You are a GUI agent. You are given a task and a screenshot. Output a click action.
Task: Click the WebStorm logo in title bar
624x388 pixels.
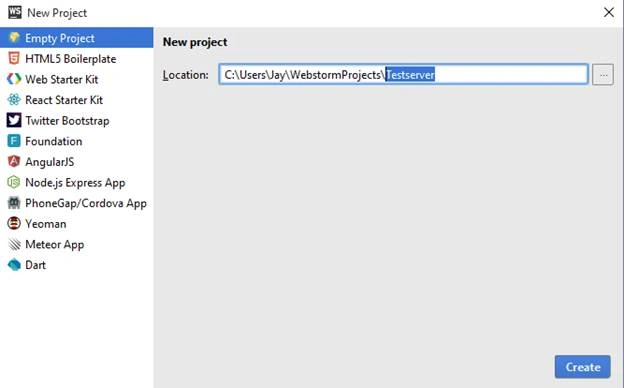(x=15, y=12)
